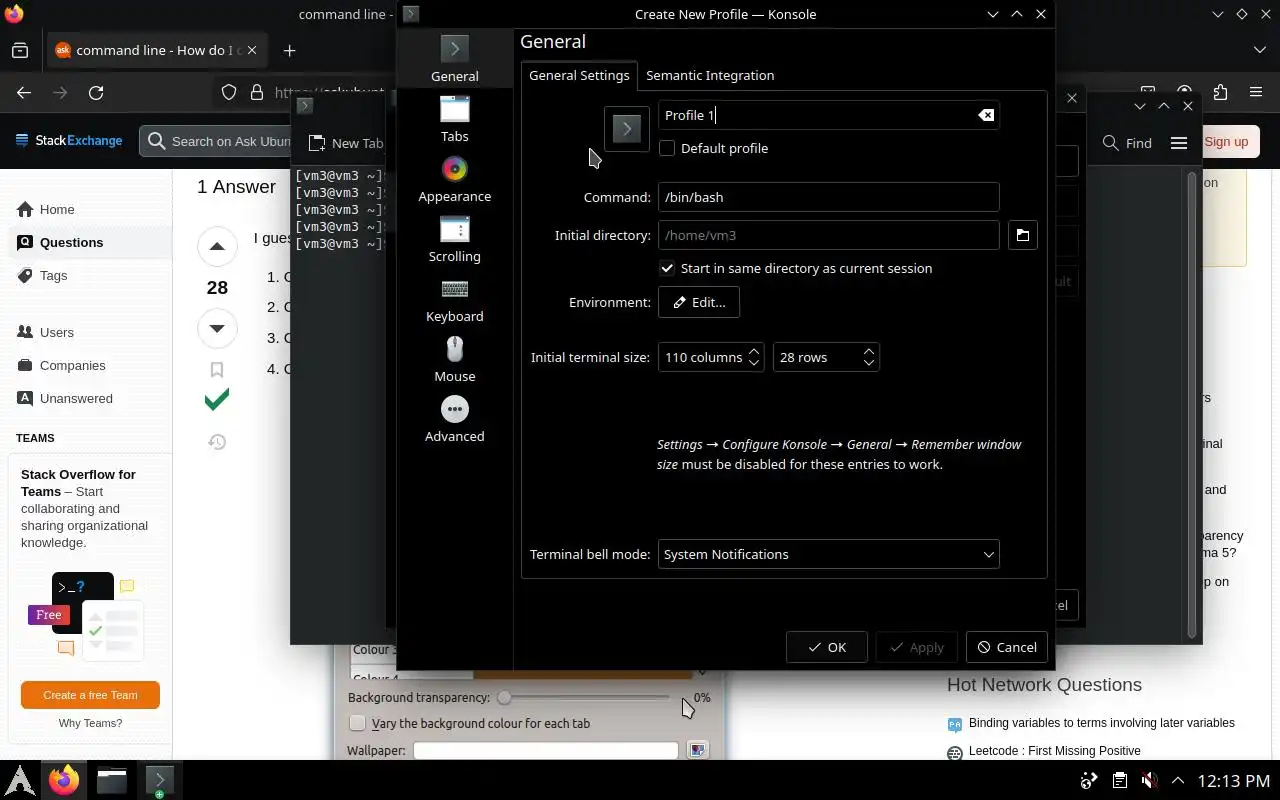Image resolution: width=1280 pixels, height=800 pixels.
Task: Open the application launcher menu
Action: [20, 780]
